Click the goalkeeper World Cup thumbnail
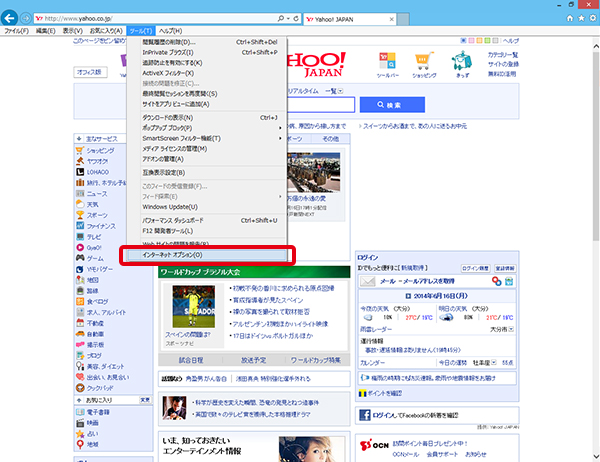The height and width of the screenshot is (462, 600). coord(194,306)
